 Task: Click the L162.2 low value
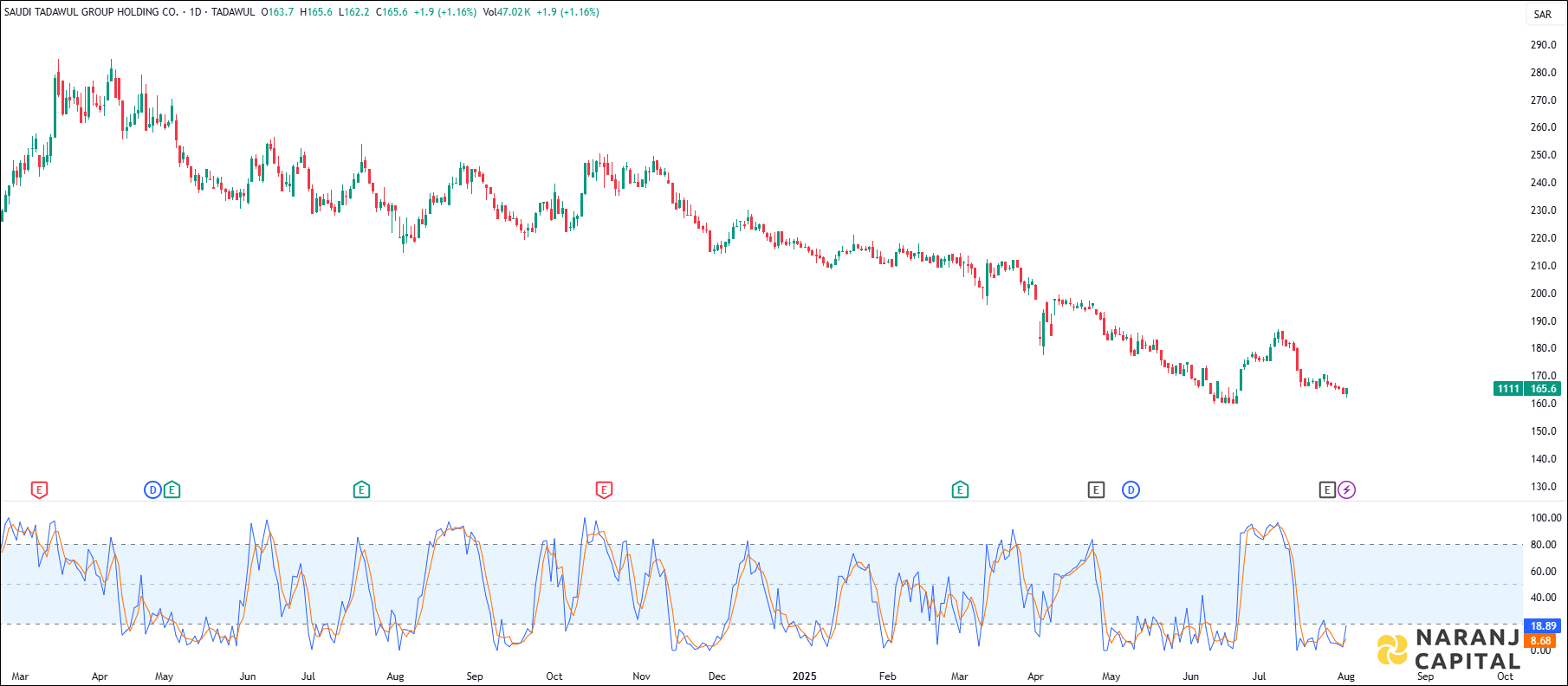point(354,12)
